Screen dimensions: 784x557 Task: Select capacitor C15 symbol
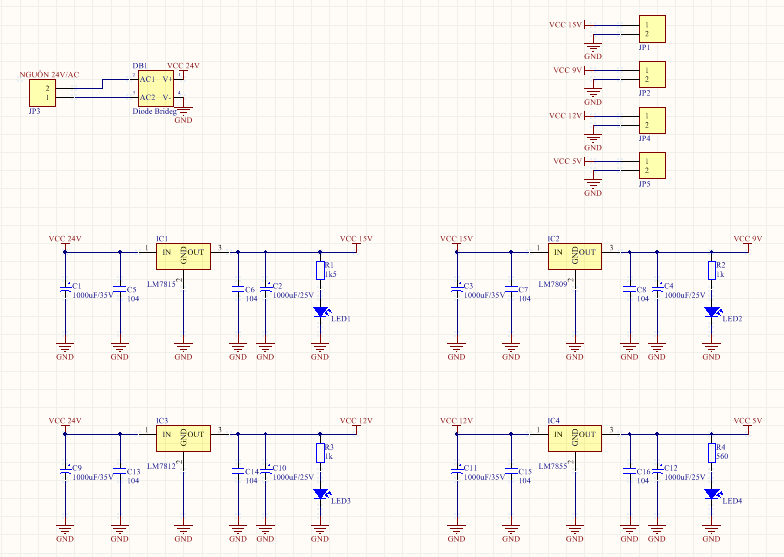pyautogui.click(x=511, y=470)
